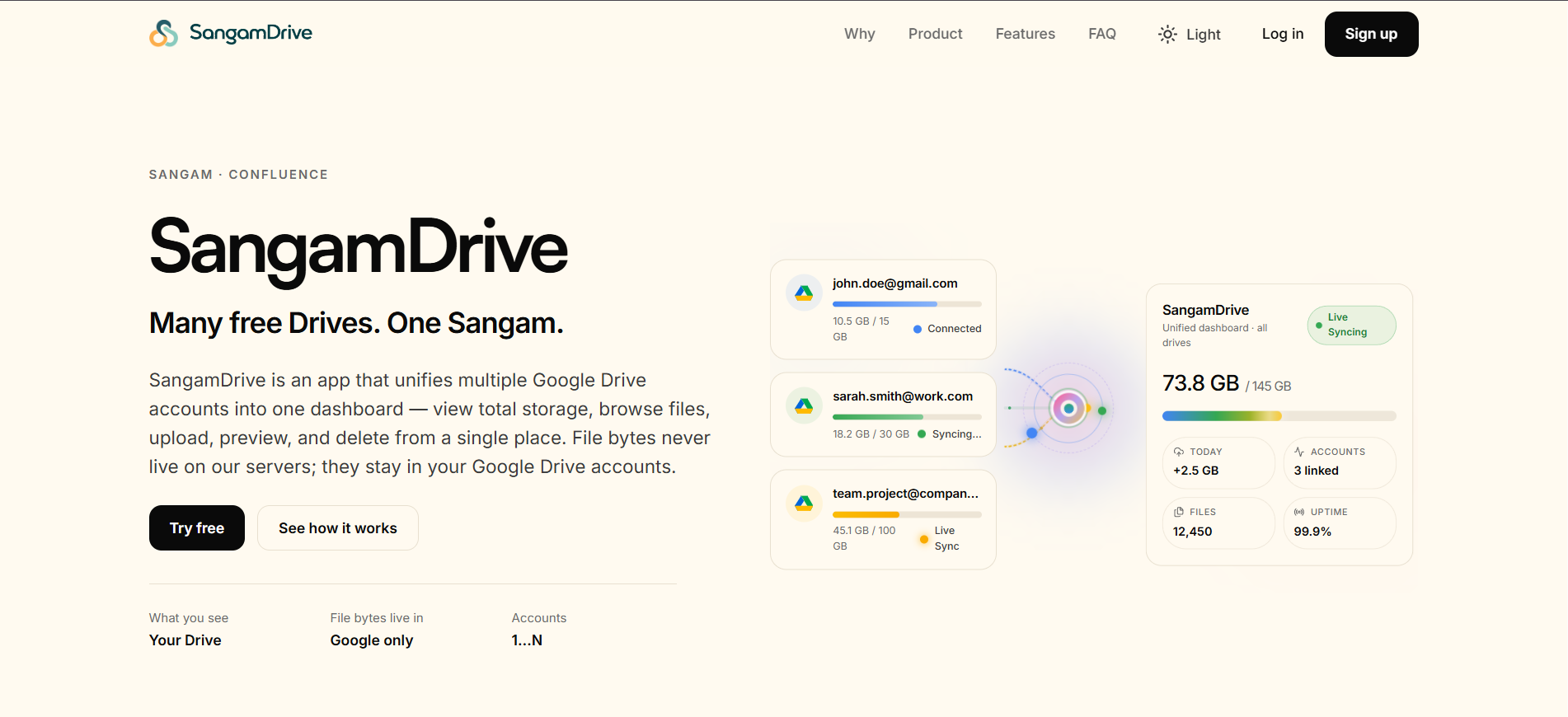Click the ACCOUNTS 3 linked stat tile
The height and width of the screenshot is (717, 1568).
click(x=1340, y=462)
